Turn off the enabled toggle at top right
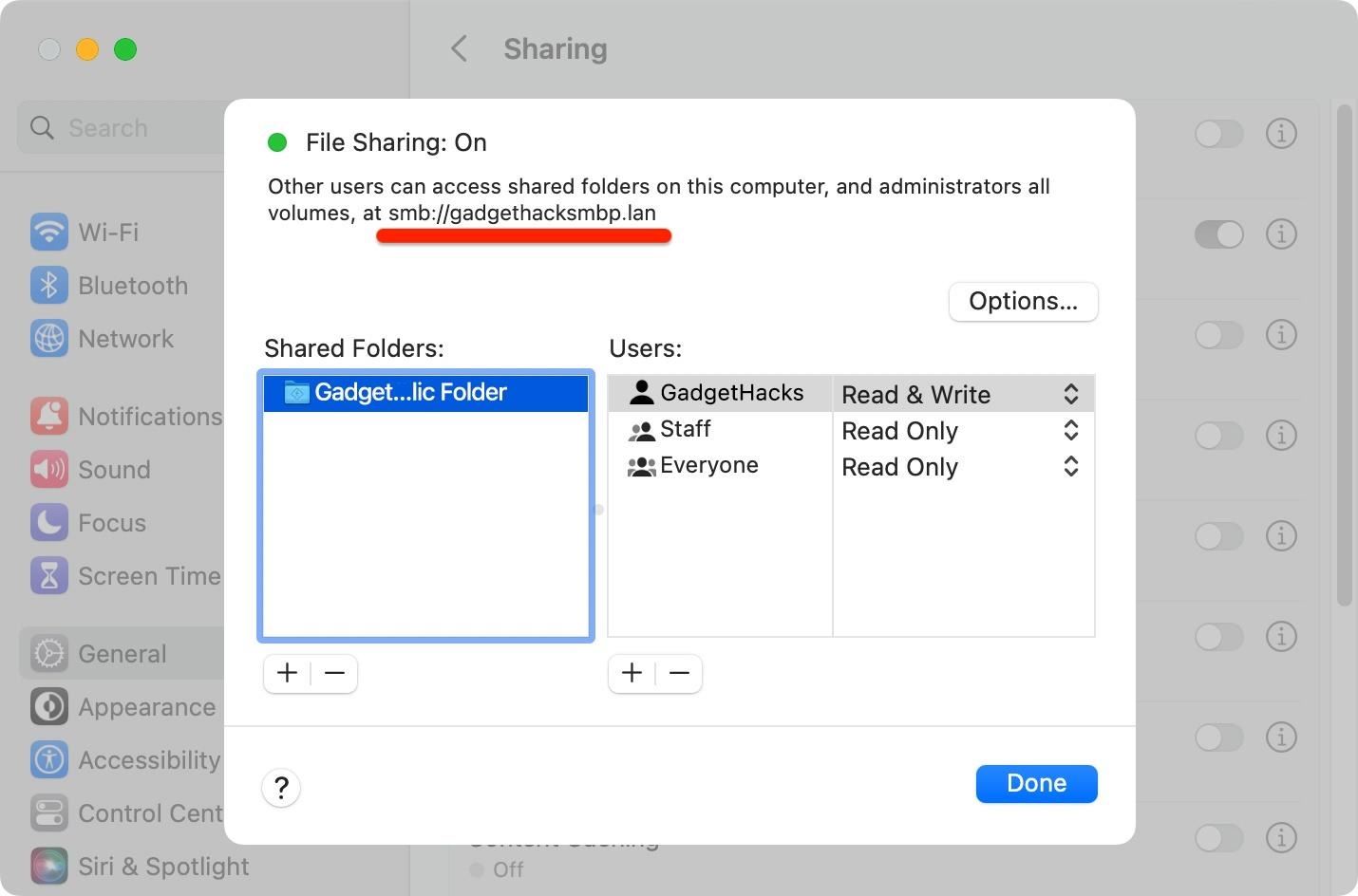Viewport: 1358px width, 896px height. click(1219, 234)
